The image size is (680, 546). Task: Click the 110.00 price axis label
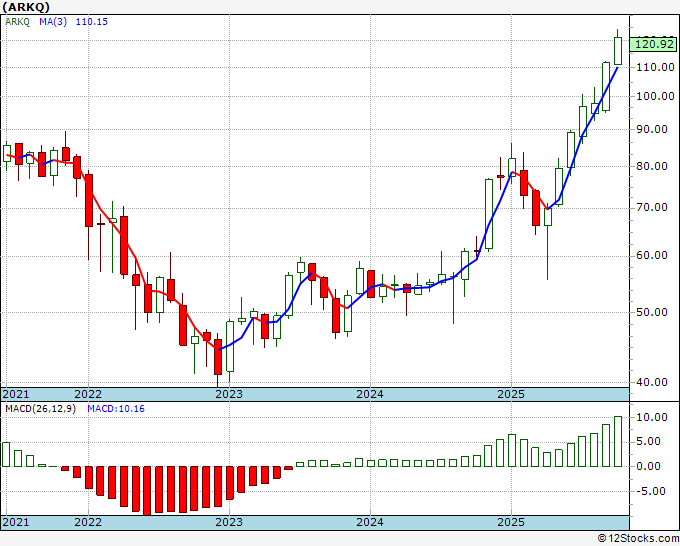tap(655, 67)
